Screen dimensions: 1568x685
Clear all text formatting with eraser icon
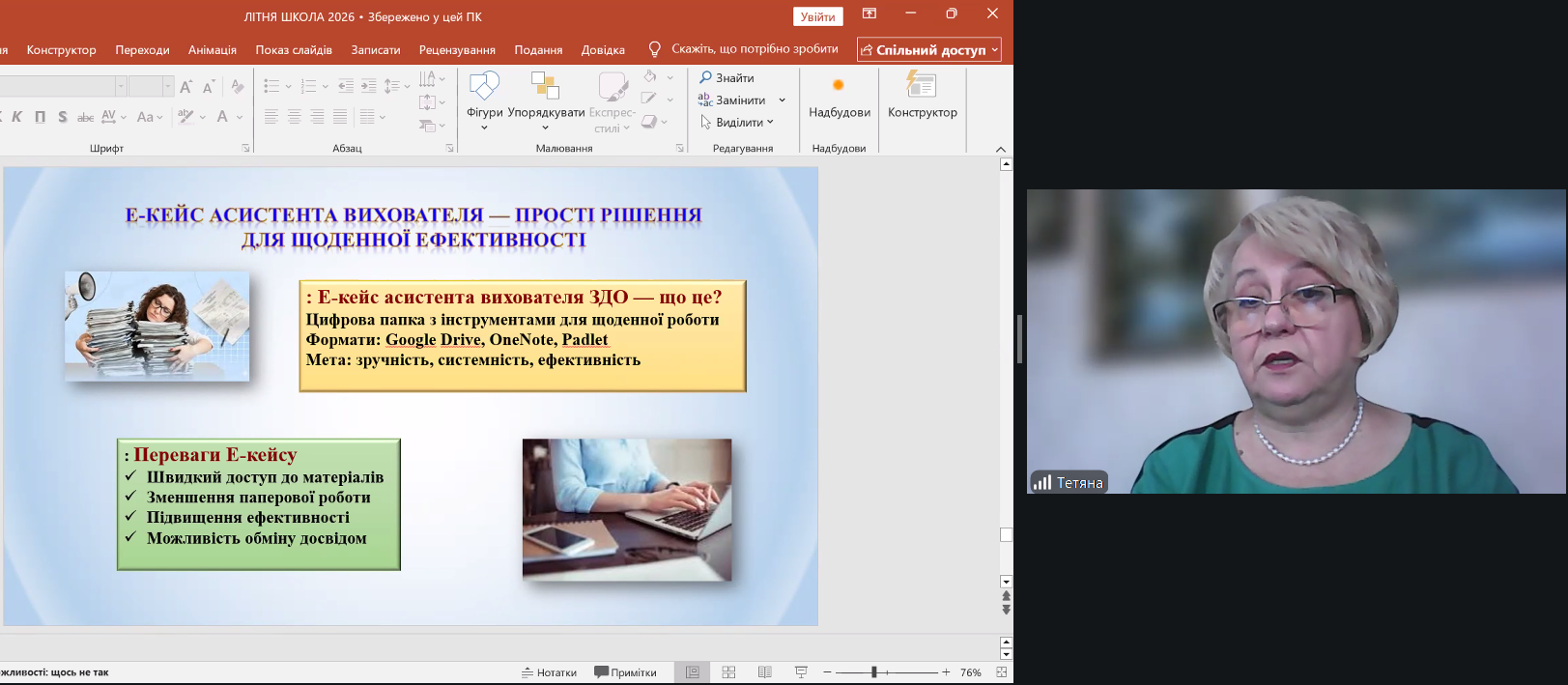(237, 87)
